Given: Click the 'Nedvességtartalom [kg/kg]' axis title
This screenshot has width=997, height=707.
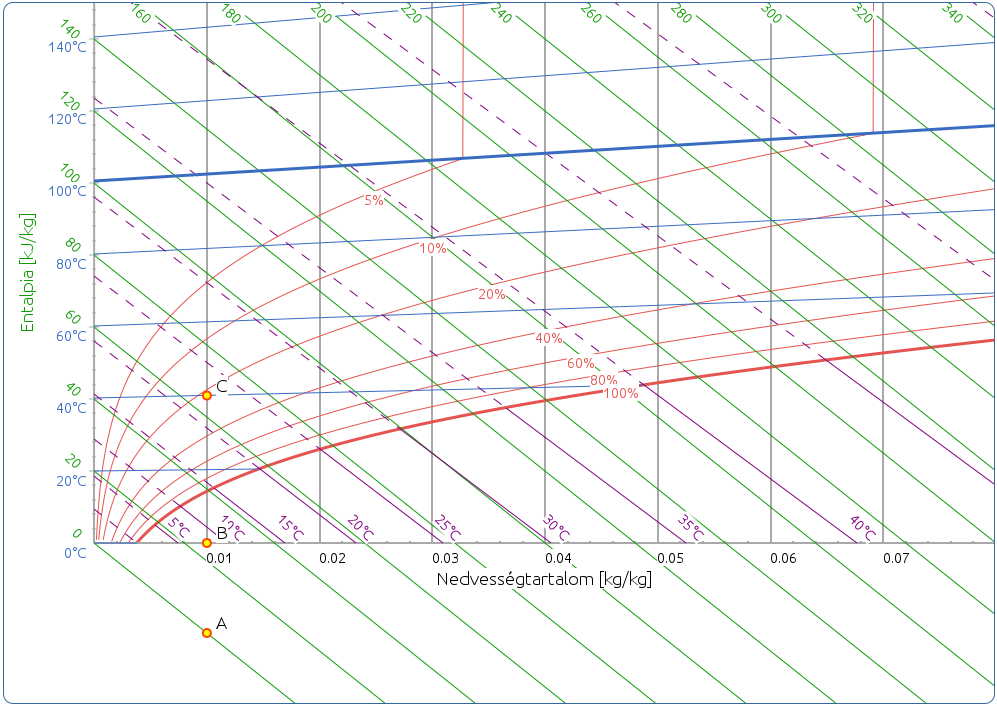Looking at the screenshot, I should point(544,579).
